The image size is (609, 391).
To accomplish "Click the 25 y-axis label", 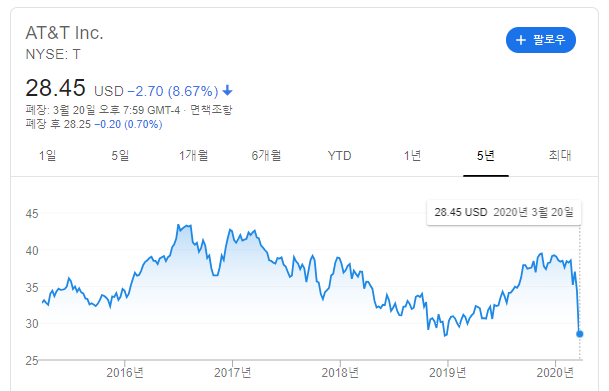I will coord(32,361).
